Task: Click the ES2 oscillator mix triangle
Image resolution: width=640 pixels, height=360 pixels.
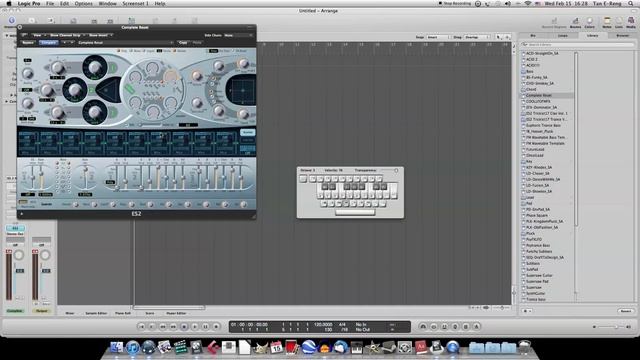Action: (x=108, y=89)
